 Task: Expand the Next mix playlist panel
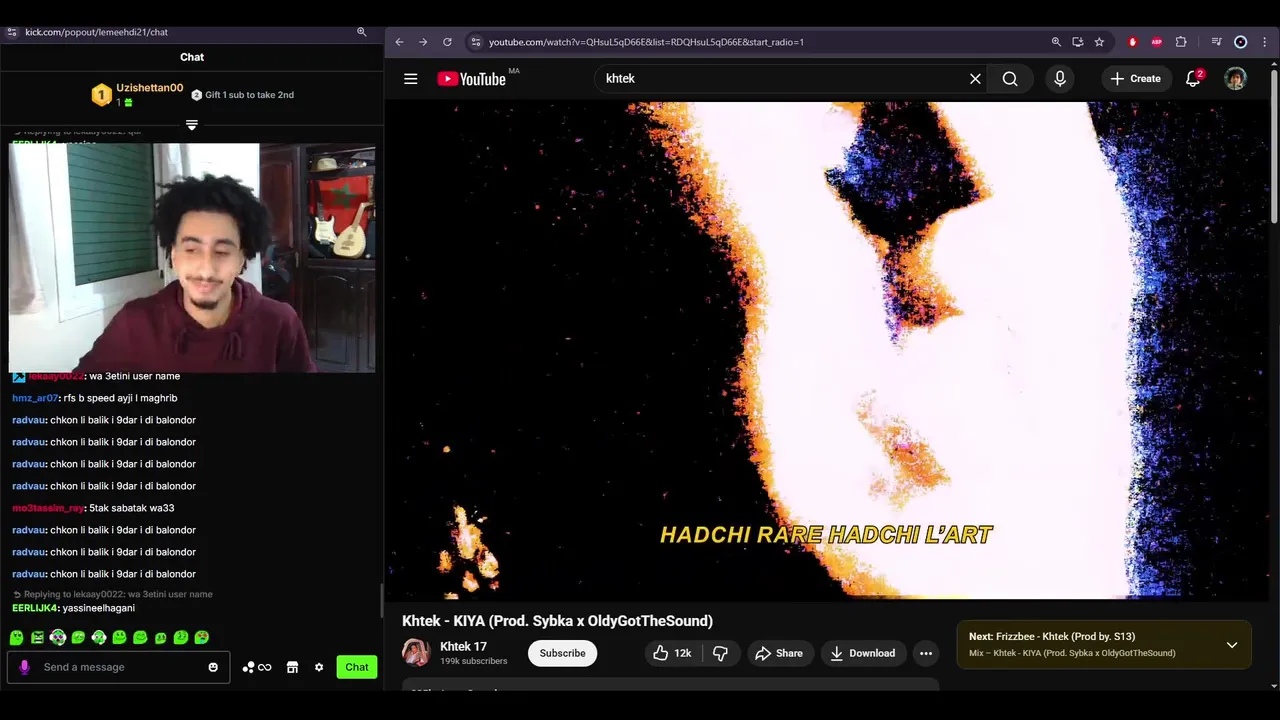(x=1232, y=645)
